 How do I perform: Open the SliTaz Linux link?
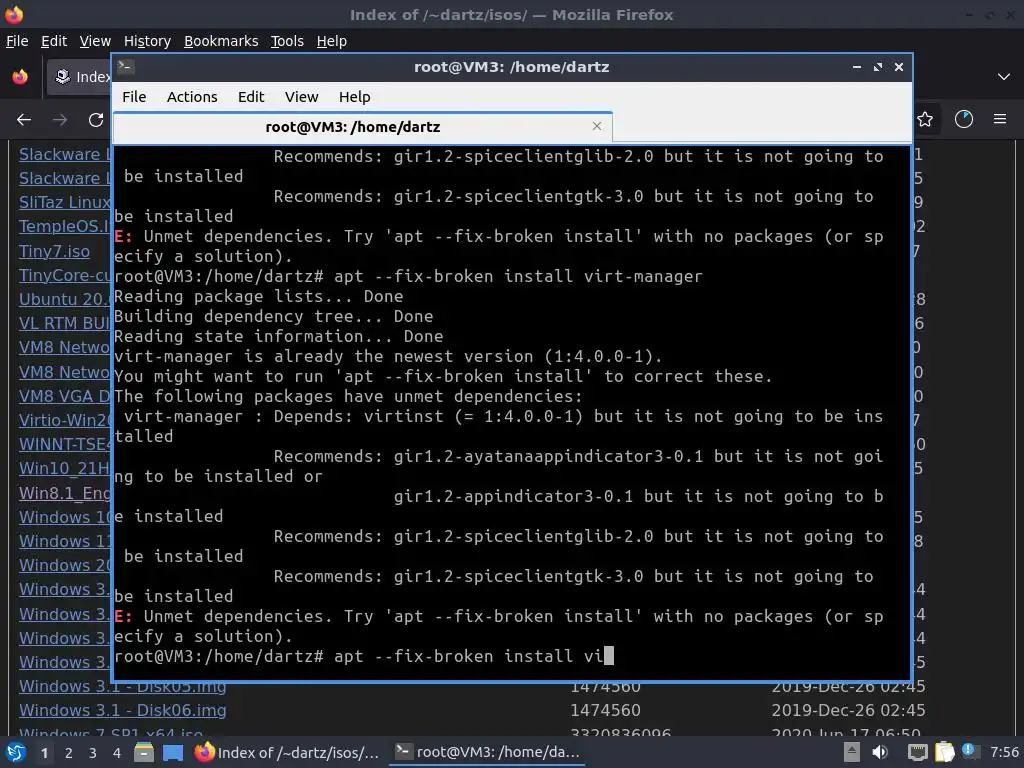65,202
